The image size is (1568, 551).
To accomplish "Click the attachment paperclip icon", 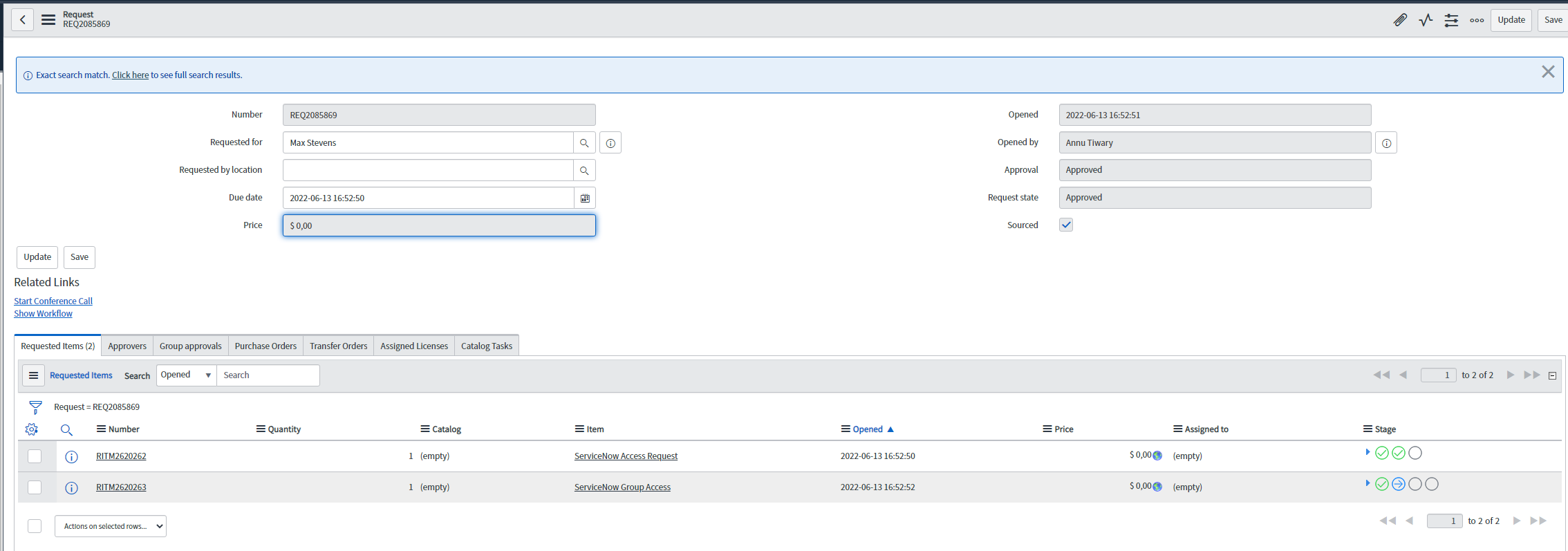I will pyautogui.click(x=1400, y=20).
